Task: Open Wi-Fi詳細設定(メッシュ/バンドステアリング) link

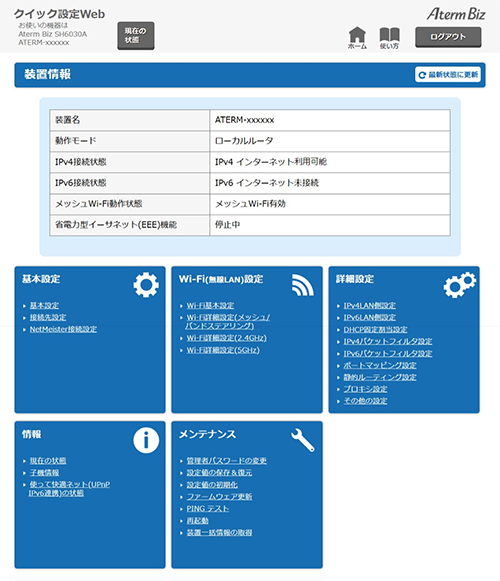Action: coord(228,321)
